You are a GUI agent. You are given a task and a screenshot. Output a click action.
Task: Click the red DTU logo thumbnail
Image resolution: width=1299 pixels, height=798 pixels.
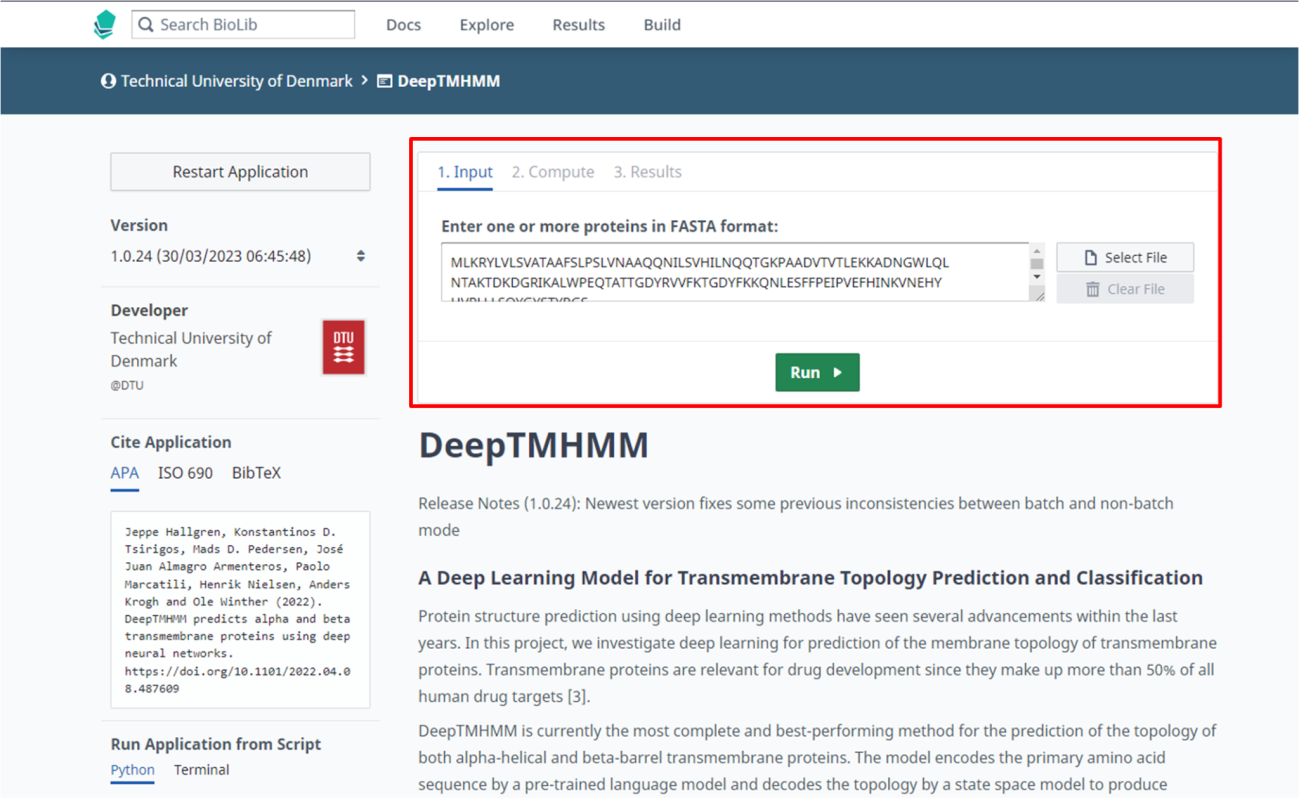343,347
